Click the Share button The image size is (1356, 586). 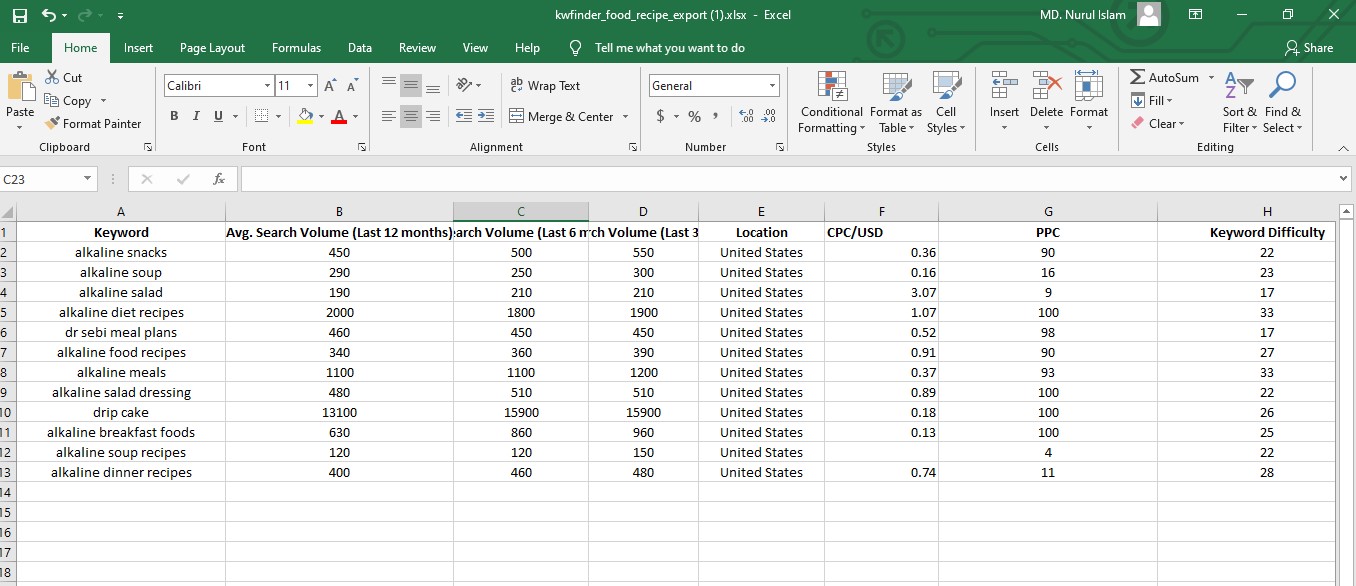[x=1310, y=47]
